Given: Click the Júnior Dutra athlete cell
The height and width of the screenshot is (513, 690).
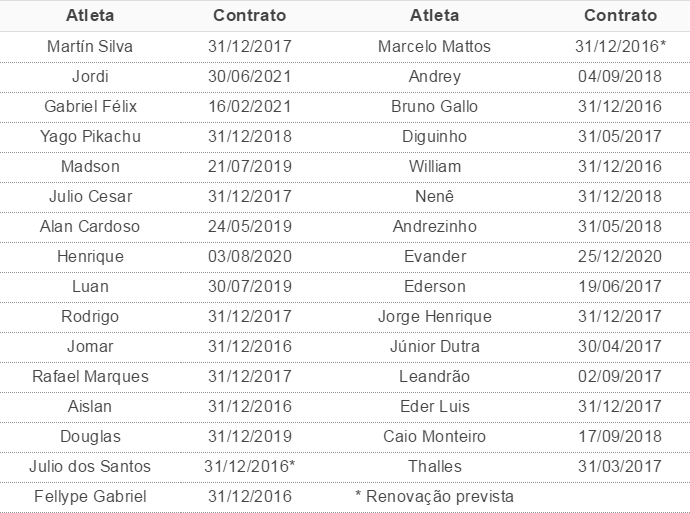Looking at the screenshot, I should (435, 346).
